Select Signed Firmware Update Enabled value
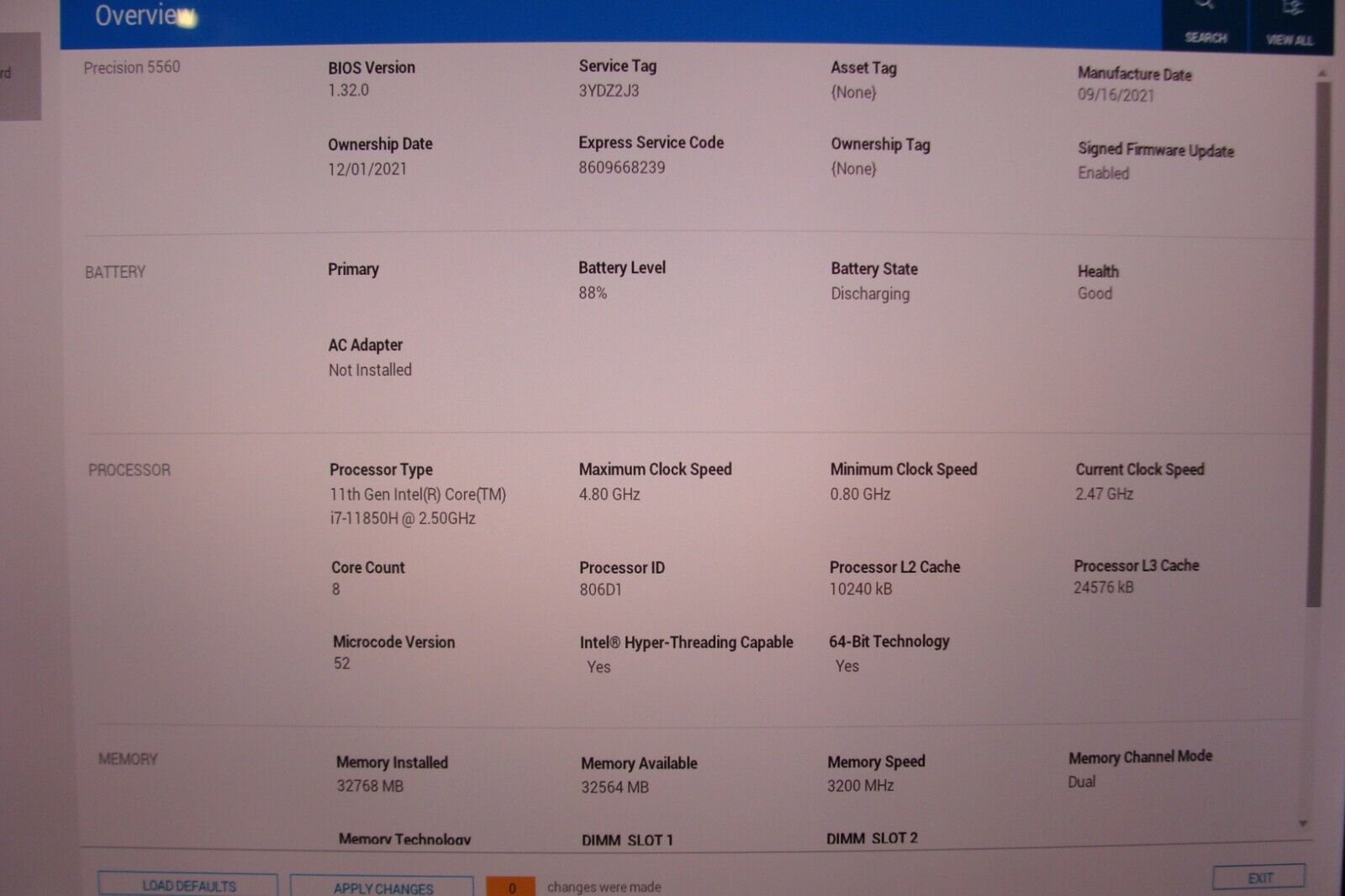Screen dimensions: 1345x896 click(x=1104, y=173)
